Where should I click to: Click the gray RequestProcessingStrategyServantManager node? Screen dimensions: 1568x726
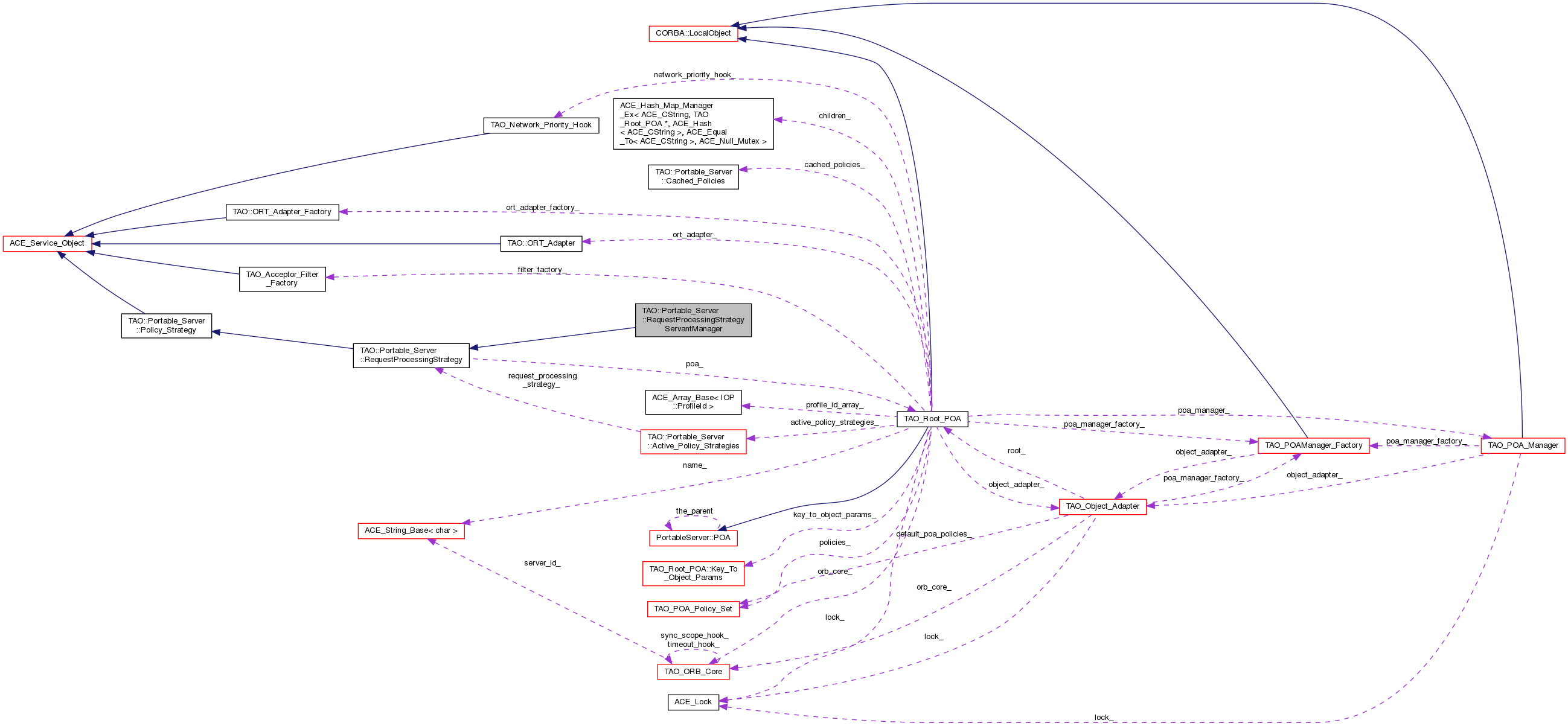pyautogui.click(x=693, y=320)
